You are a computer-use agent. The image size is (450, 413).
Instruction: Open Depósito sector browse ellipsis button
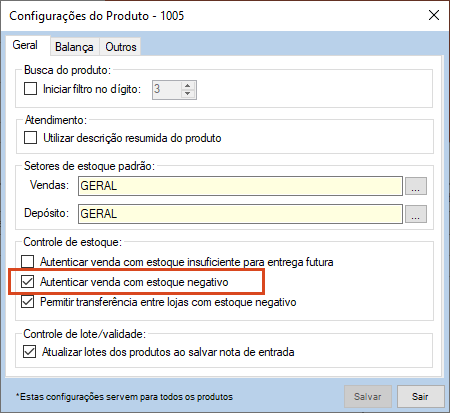click(x=416, y=214)
